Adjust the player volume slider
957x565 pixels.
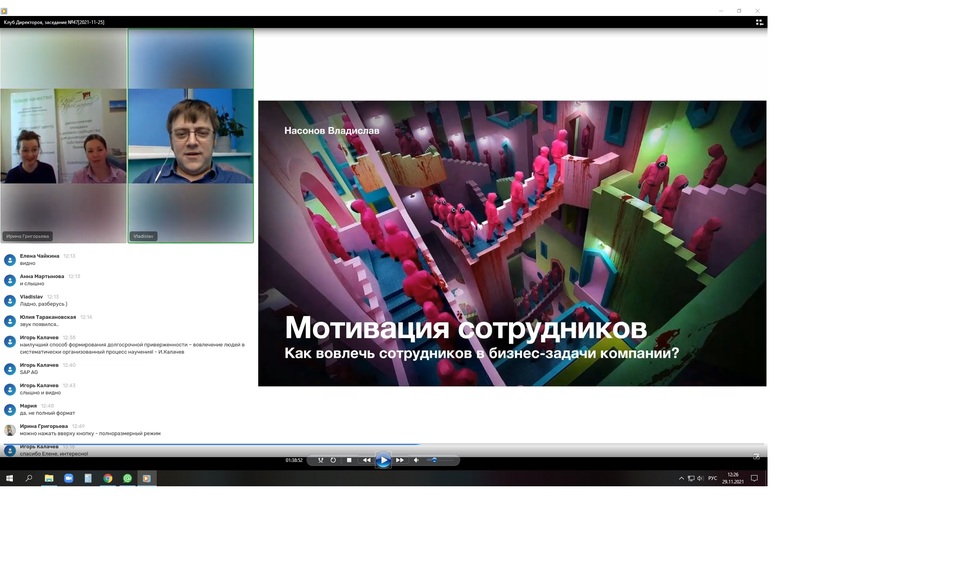pyautogui.click(x=436, y=460)
